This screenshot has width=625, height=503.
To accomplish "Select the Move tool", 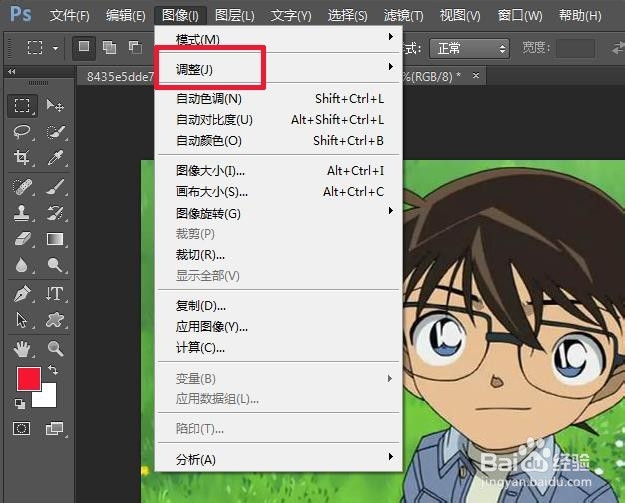I will point(55,106).
